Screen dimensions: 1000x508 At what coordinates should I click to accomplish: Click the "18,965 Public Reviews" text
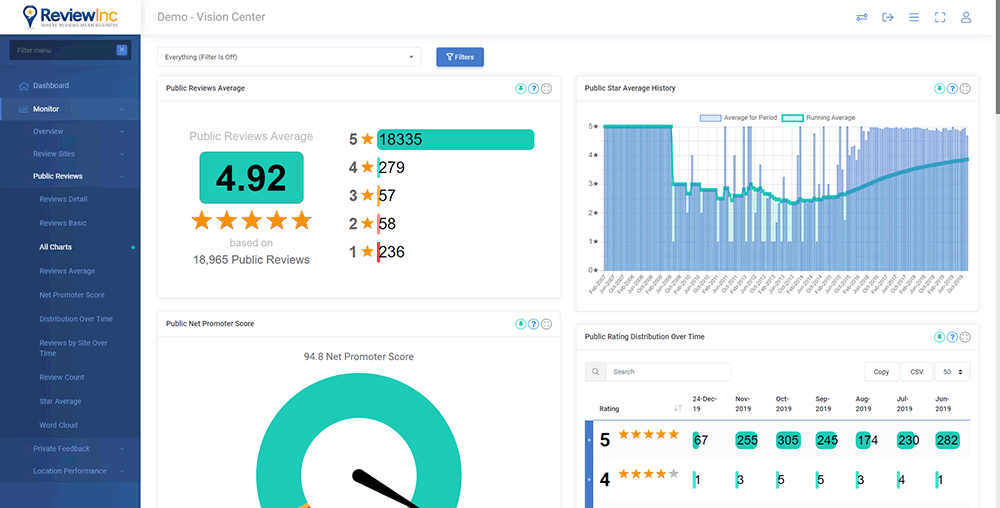(251, 259)
